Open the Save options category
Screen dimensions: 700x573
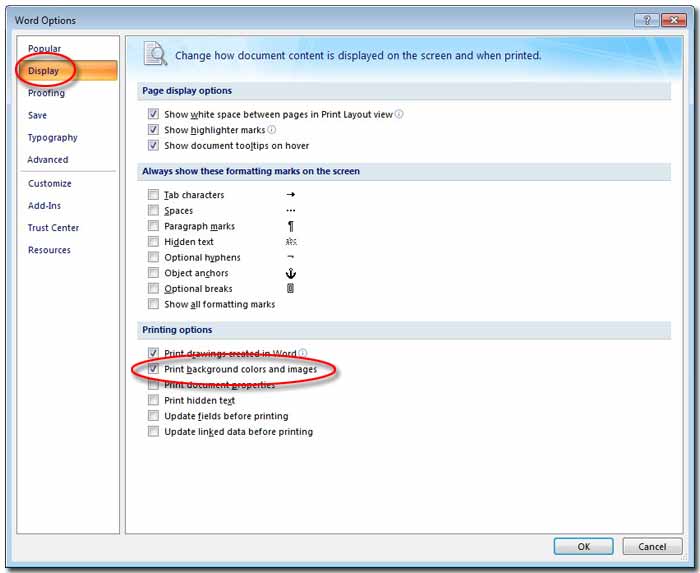[x=37, y=115]
